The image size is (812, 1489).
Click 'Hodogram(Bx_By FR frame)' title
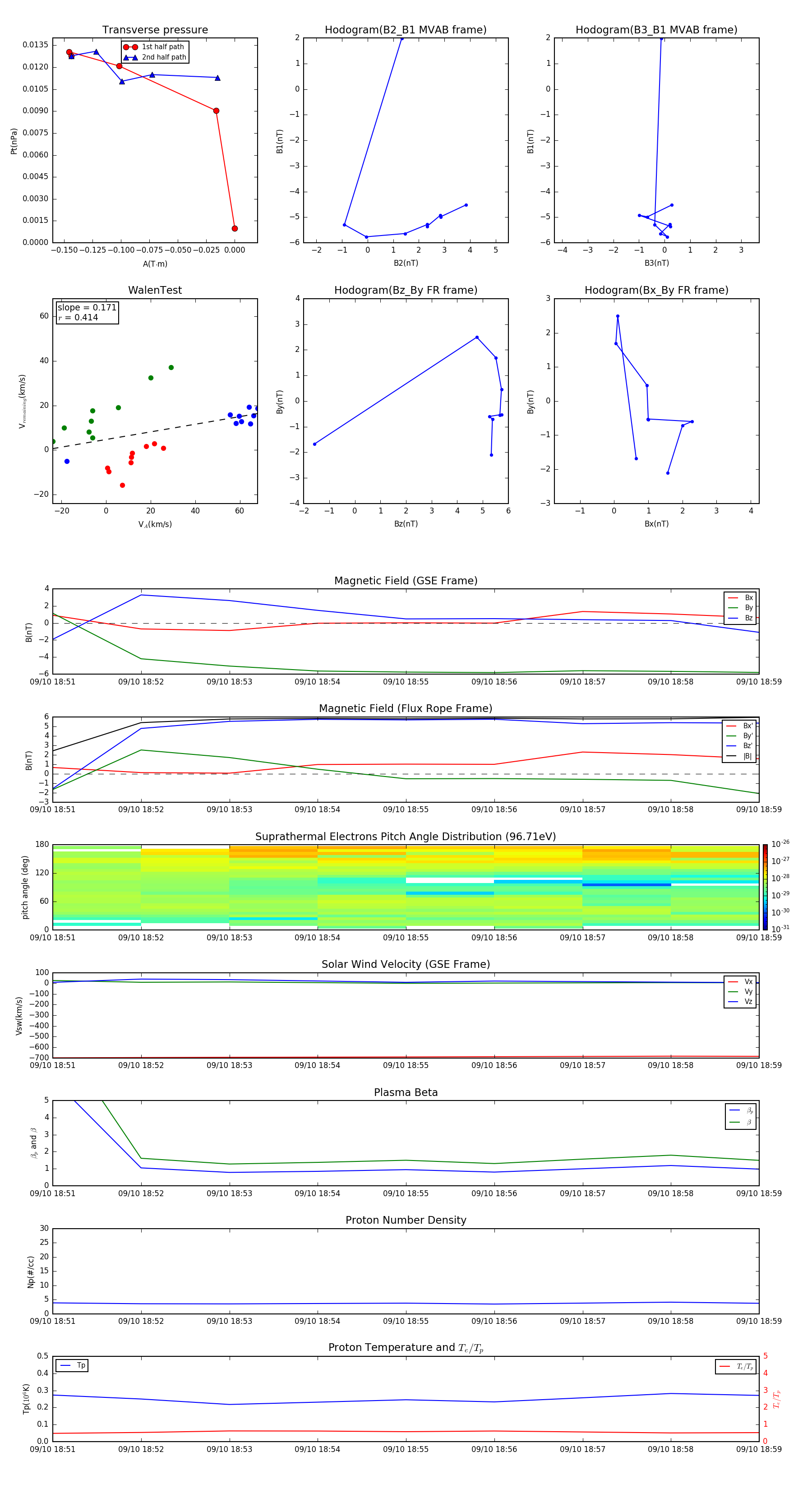coord(656,290)
